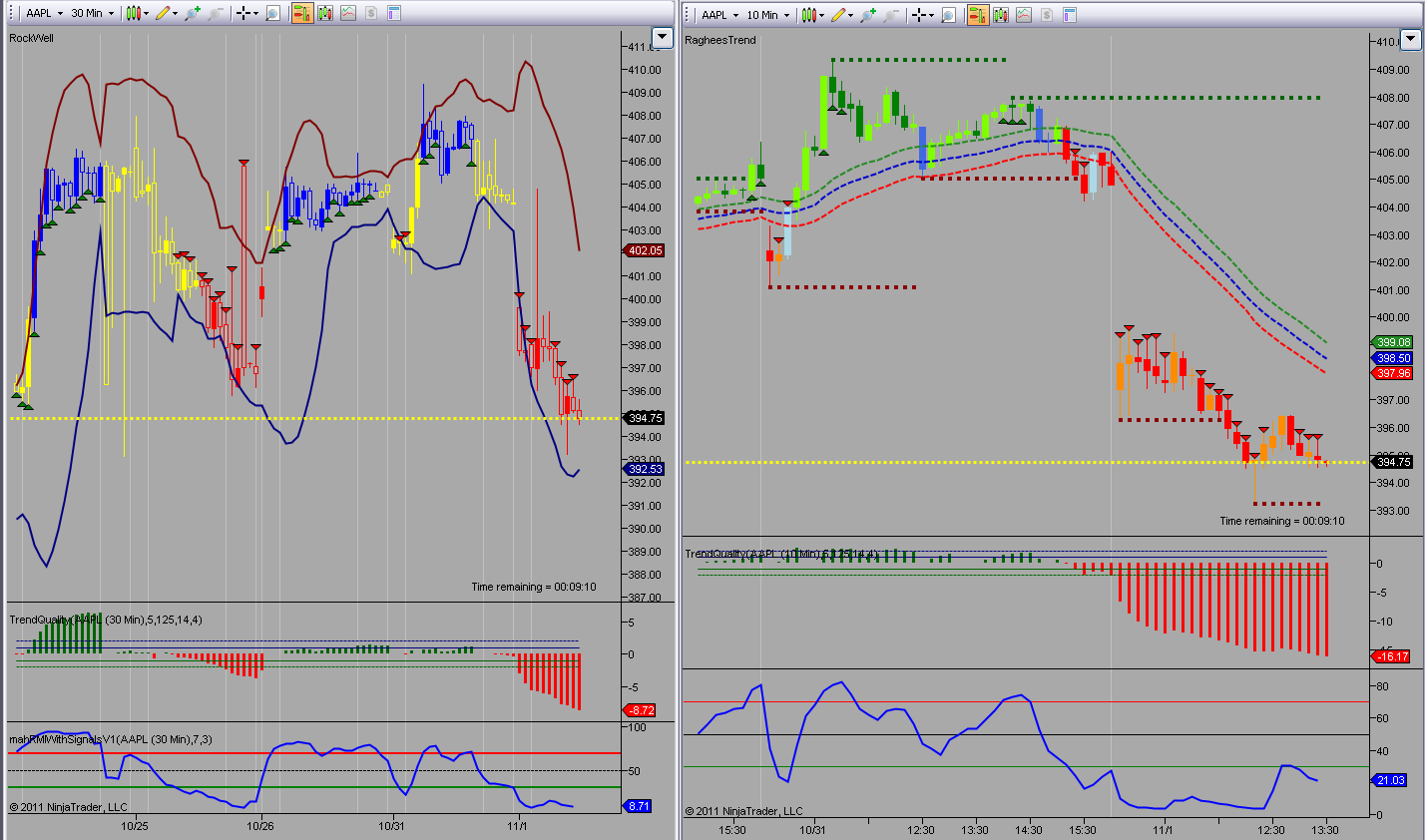Click the 392.53 lower band price marker

(x=645, y=469)
